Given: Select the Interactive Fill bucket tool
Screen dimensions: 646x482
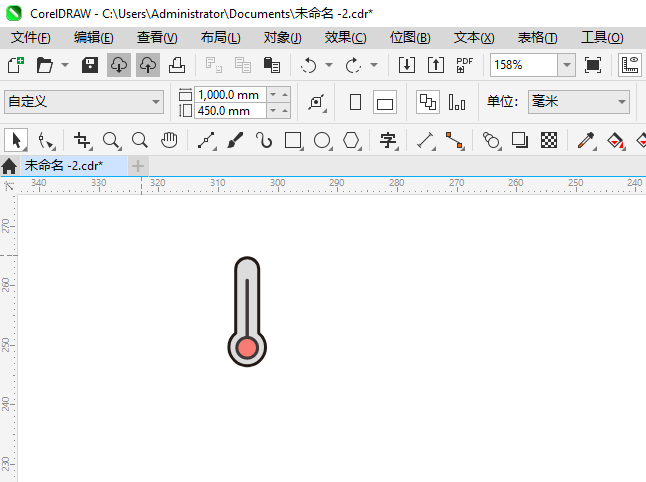Looking at the screenshot, I should pos(616,140).
